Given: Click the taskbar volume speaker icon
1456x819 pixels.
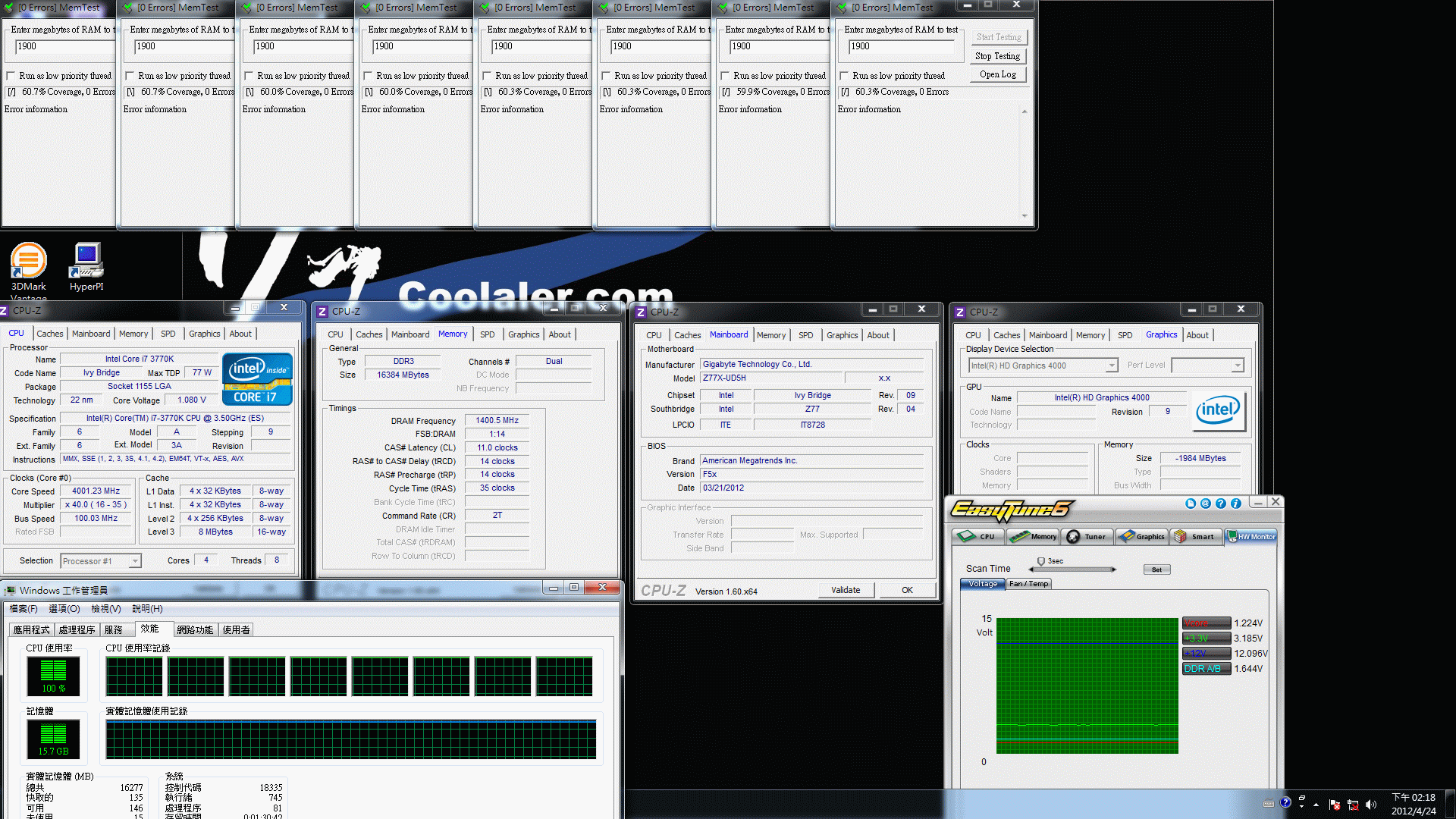Looking at the screenshot, I should click(x=1370, y=805).
